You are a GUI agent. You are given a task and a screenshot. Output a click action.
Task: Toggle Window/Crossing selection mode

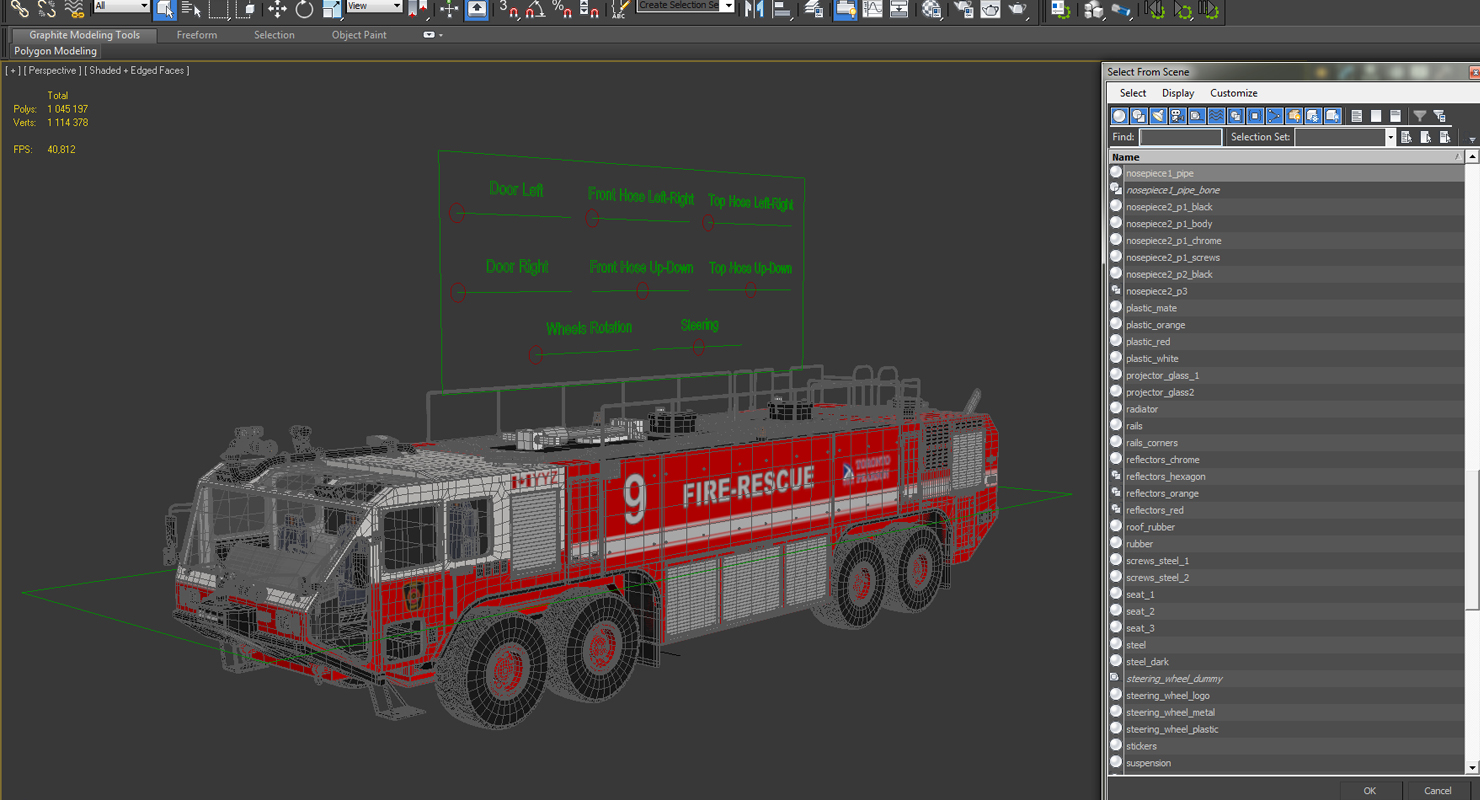click(246, 9)
